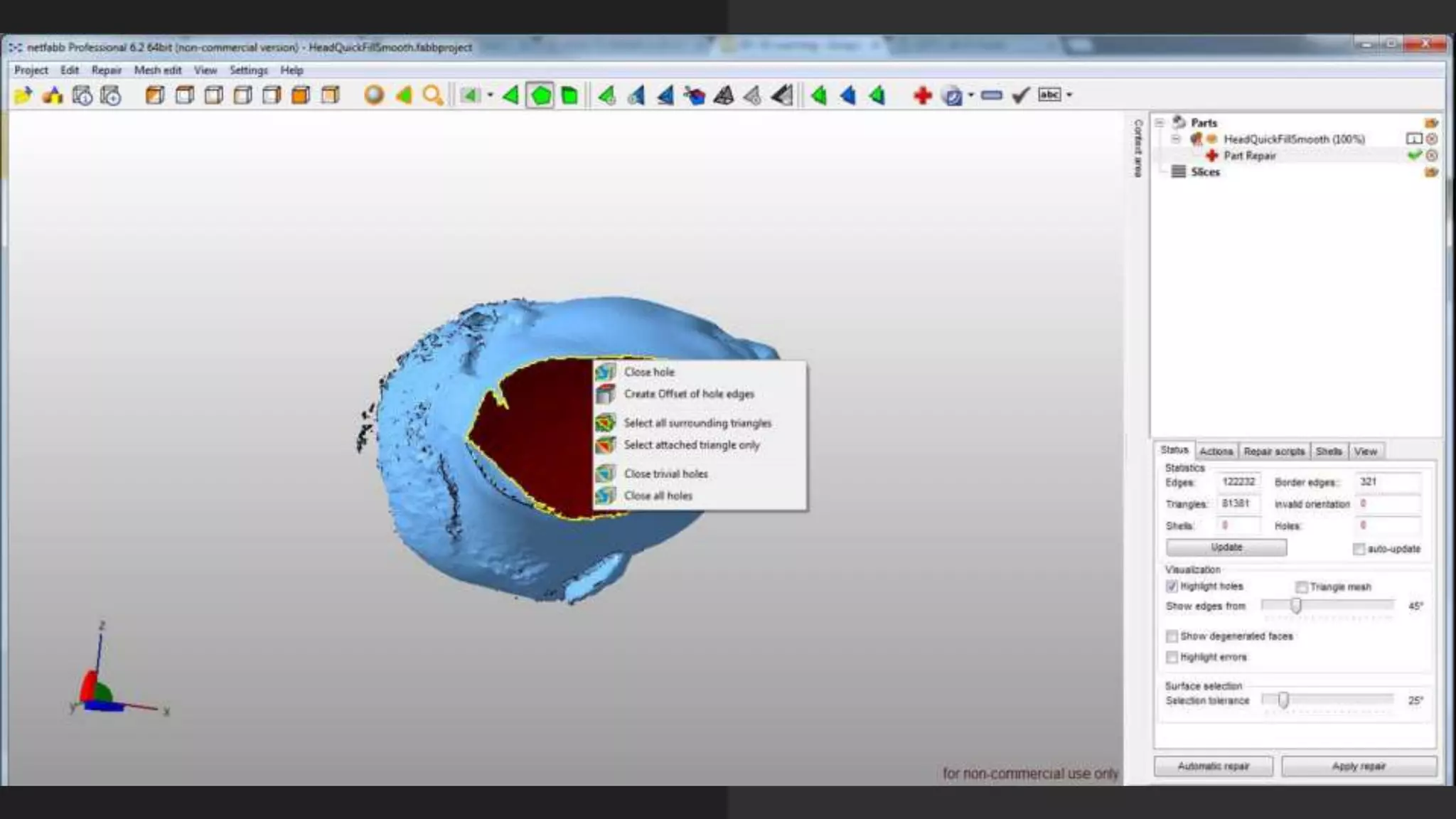Switch to the Repair scripts tab
The height and width of the screenshot is (819, 1456).
1274,451
